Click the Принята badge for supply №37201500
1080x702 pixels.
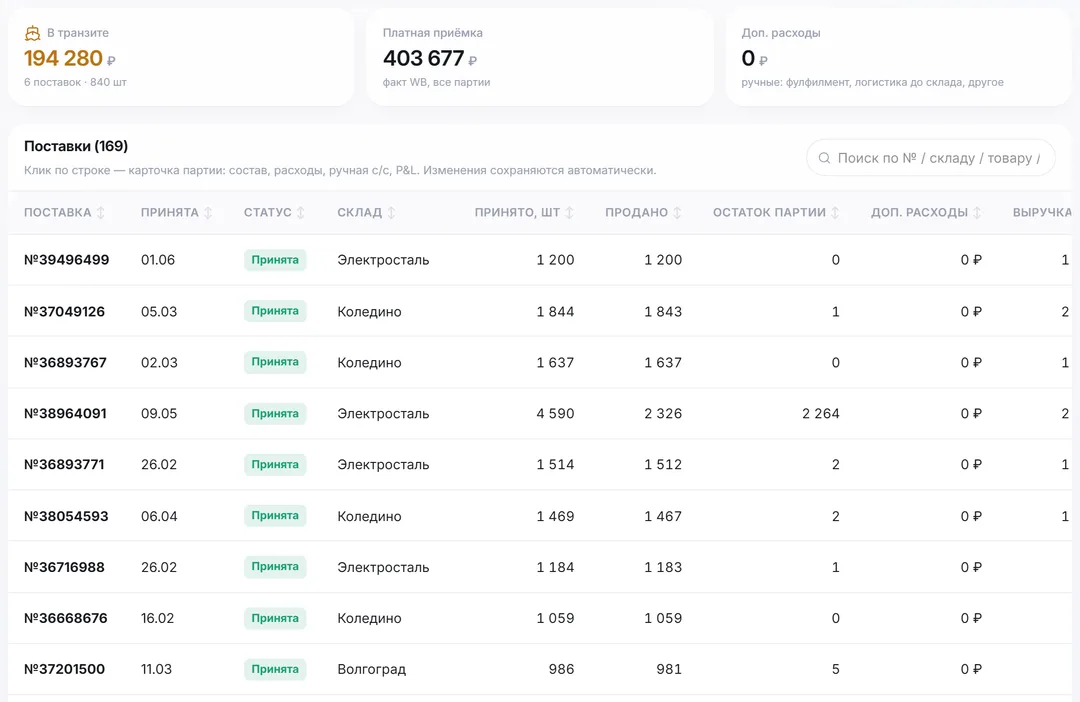coord(275,669)
